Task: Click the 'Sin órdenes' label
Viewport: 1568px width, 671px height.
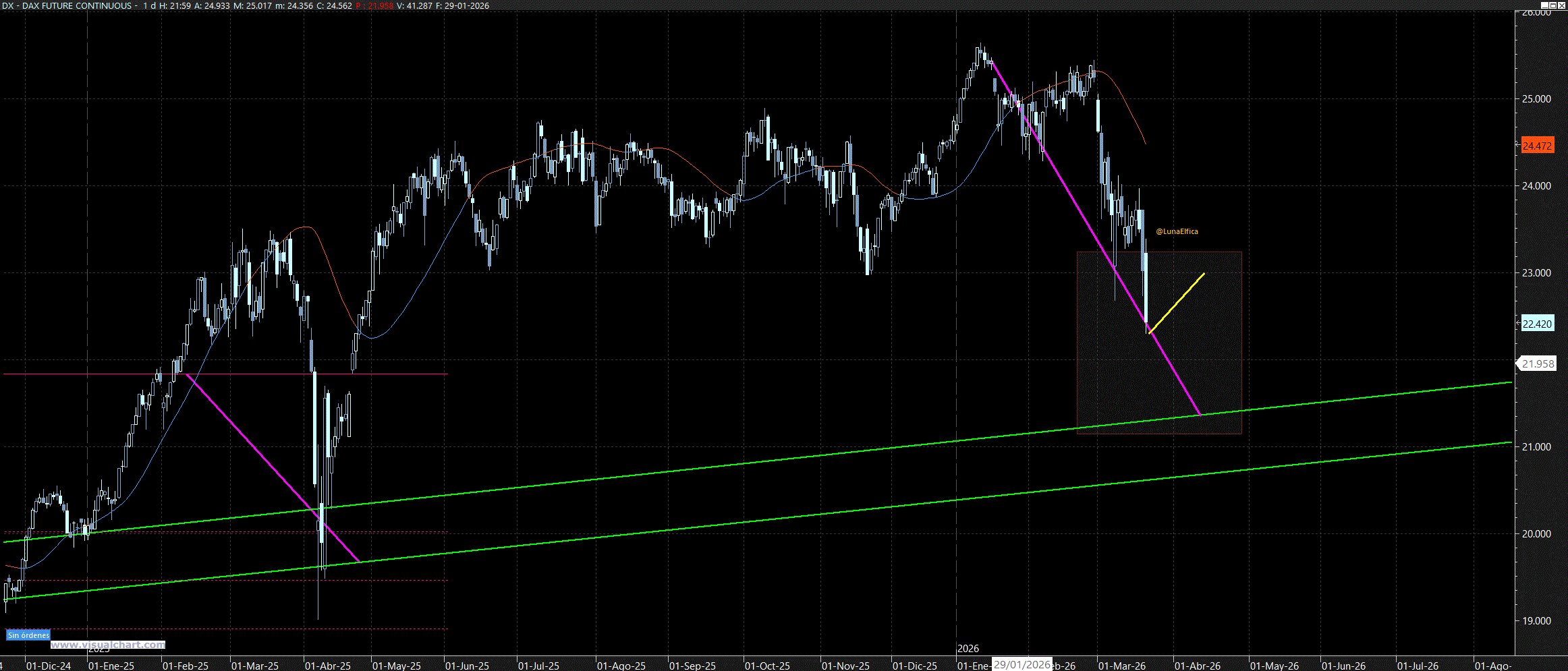Action: click(28, 635)
